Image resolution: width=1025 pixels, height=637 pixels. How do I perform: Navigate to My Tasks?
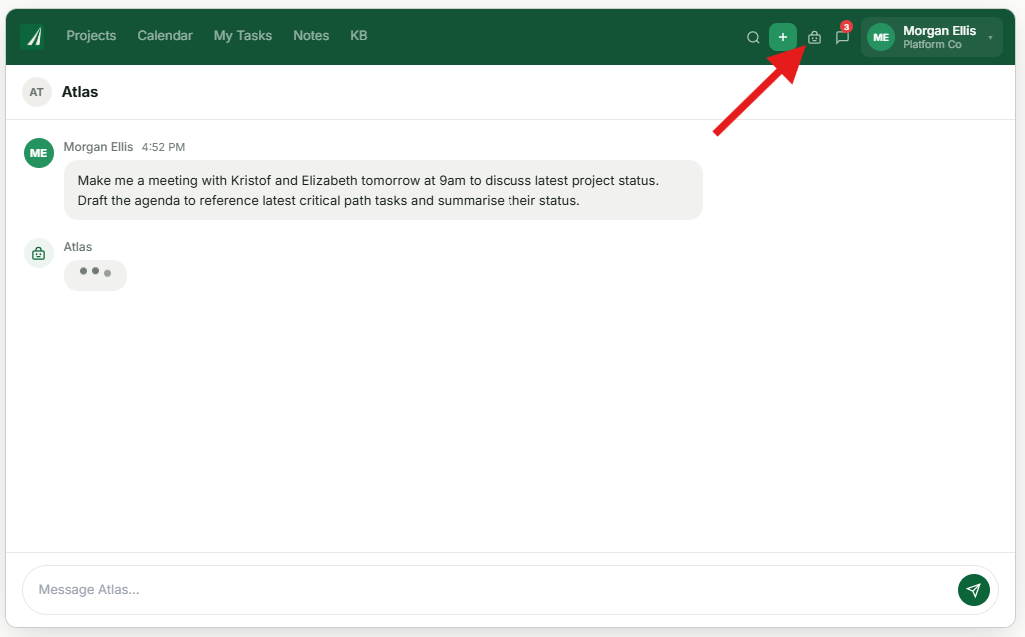(243, 36)
